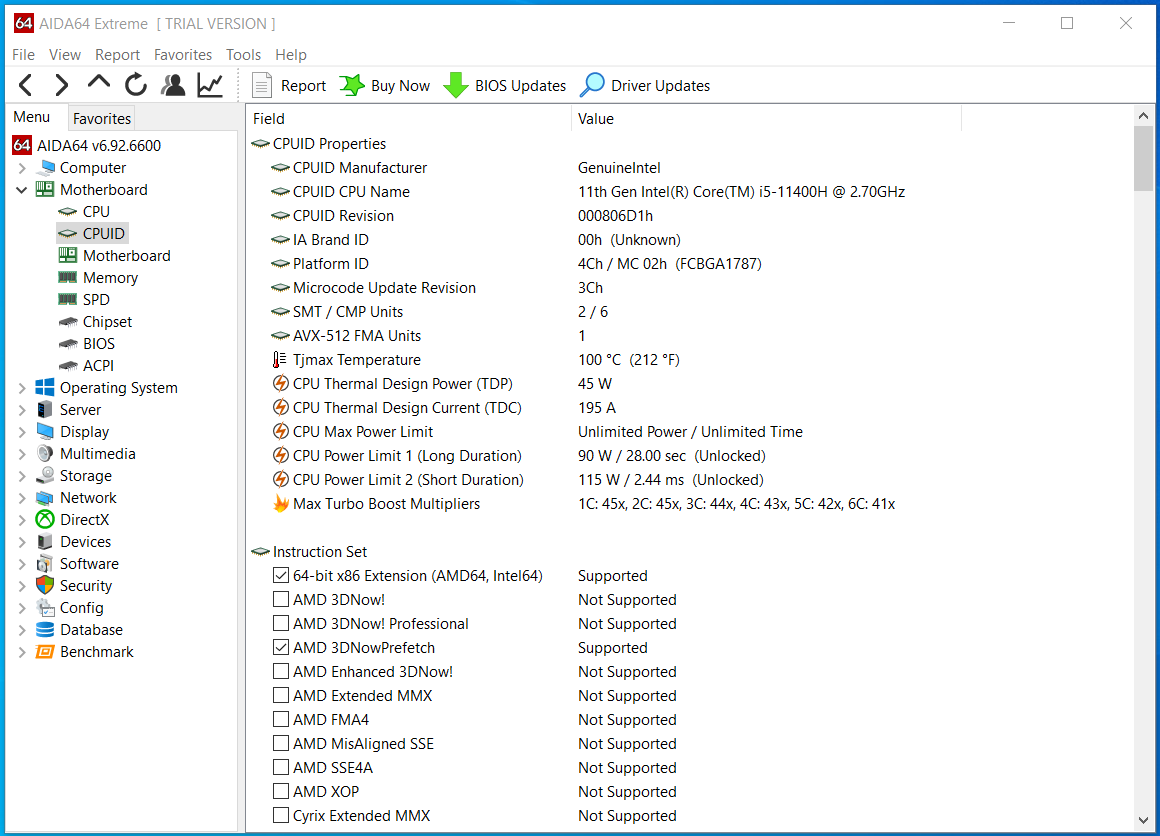Switch to the Favorites tab
Image resolution: width=1160 pixels, height=836 pixels.
point(102,118)
